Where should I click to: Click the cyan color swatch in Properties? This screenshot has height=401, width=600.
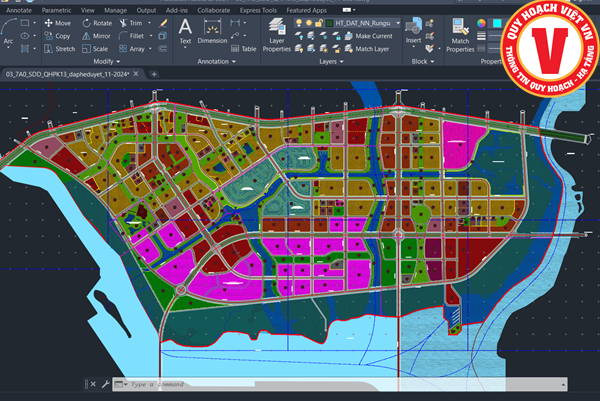coord(497,23)
